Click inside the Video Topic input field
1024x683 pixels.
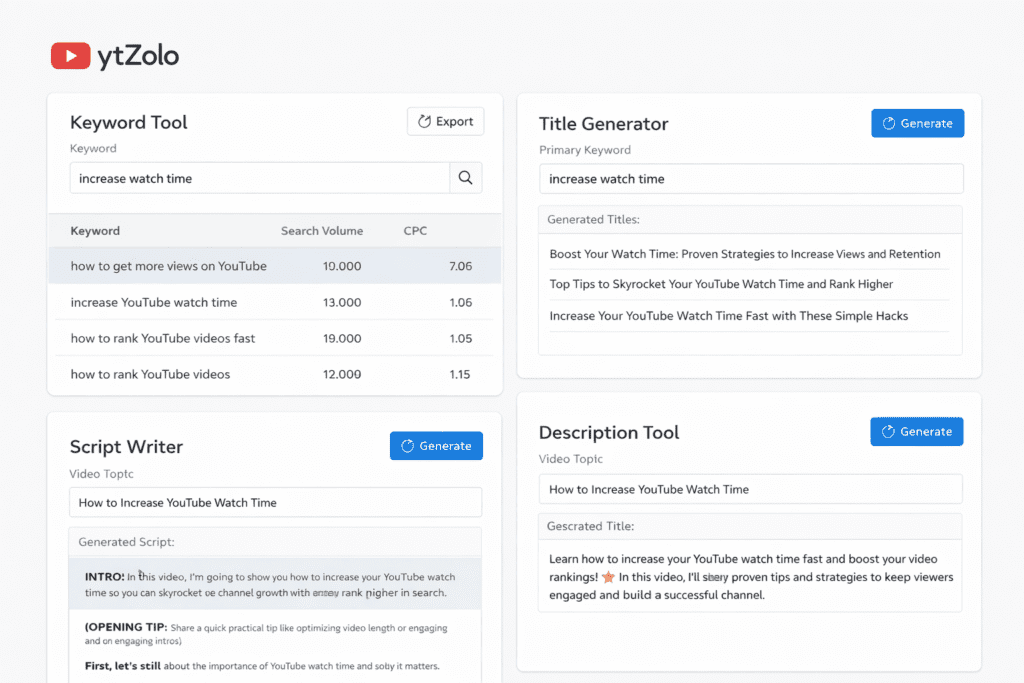[x=750, y=489]
